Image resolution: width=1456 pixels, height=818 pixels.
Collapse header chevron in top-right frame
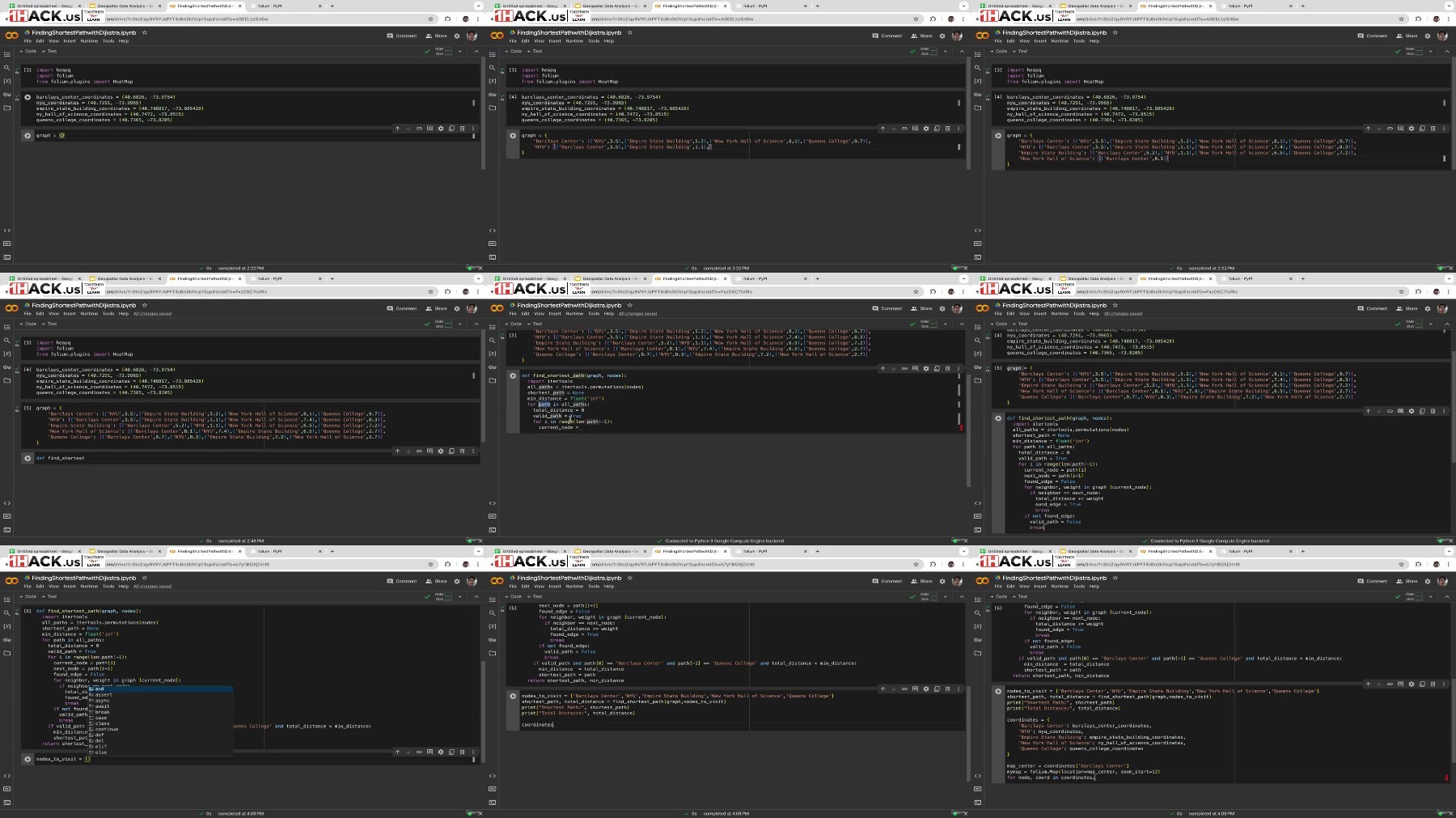click(1446, 51)
